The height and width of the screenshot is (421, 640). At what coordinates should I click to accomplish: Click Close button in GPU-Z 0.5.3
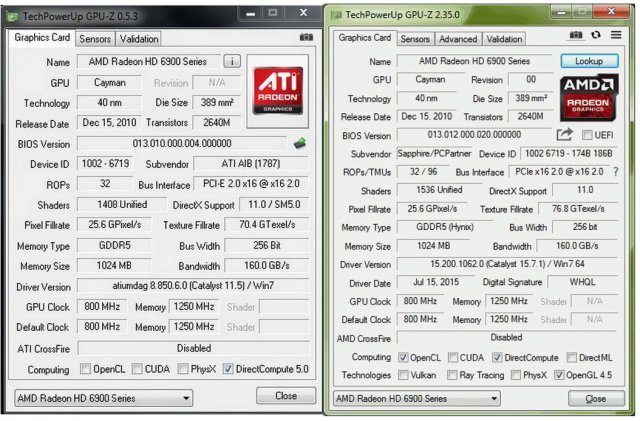[286, 396]
